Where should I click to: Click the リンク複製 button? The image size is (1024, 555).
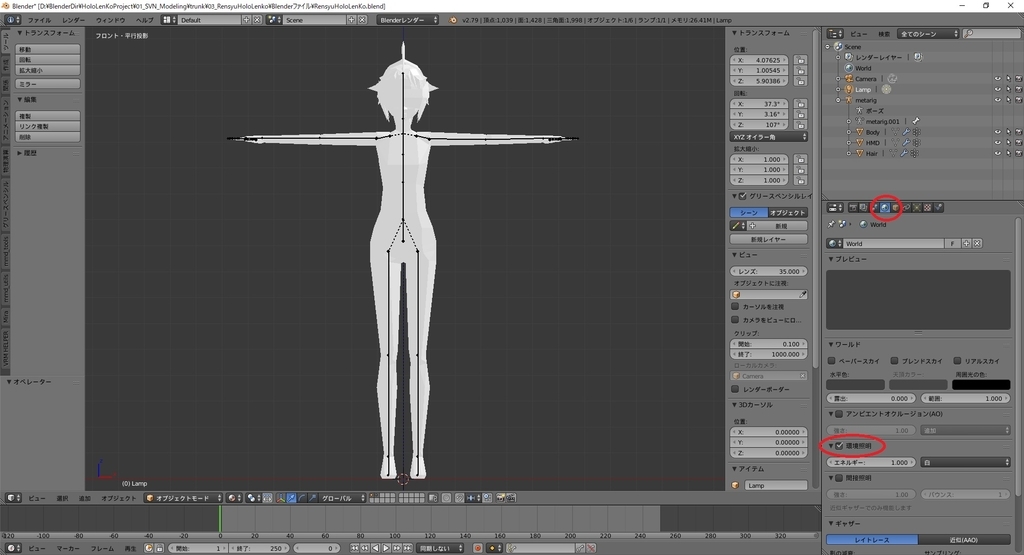tap(48, 126)
